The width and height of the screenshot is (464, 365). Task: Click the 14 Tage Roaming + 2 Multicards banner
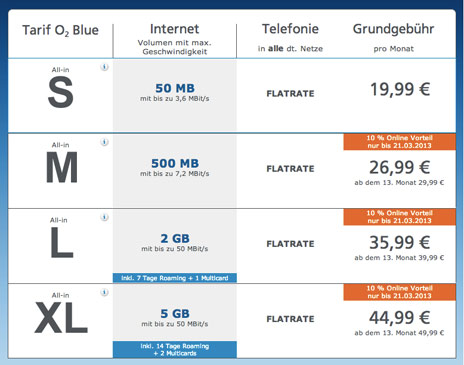pyautogui.click(x=175, y=350)
